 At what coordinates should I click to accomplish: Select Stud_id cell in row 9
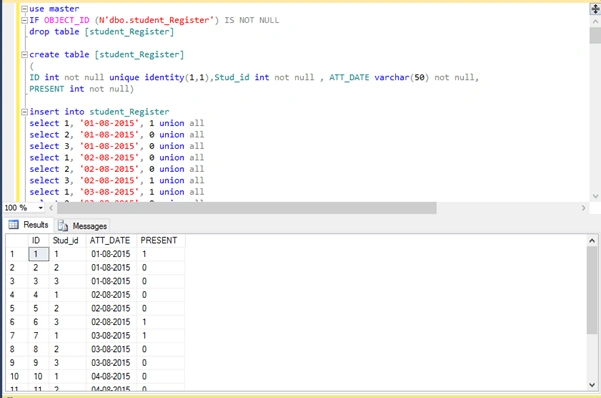(x=68, y=363)
